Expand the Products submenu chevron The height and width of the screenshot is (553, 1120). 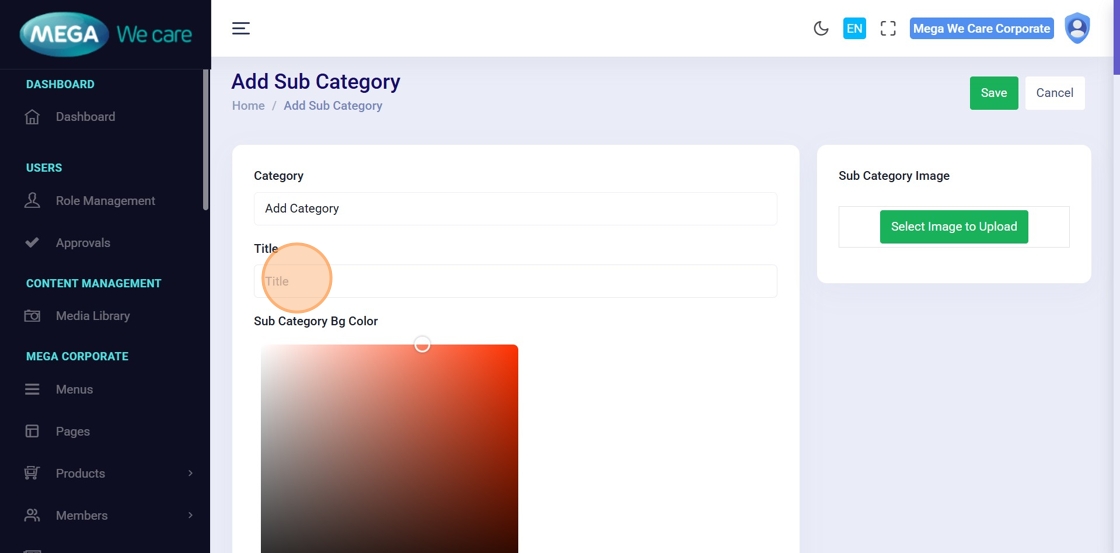pos(190,474)
